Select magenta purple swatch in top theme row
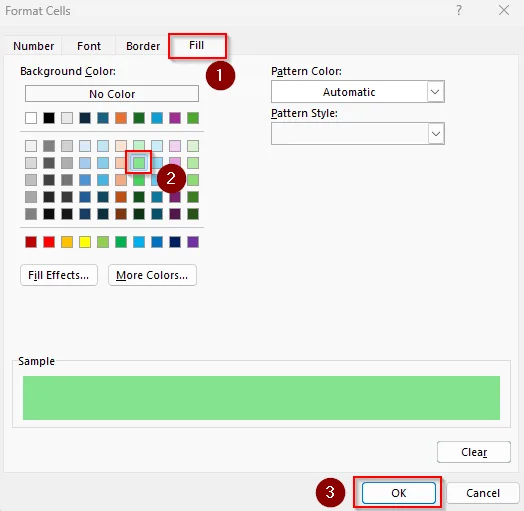 pyautogui.click(x=175, y=118)
